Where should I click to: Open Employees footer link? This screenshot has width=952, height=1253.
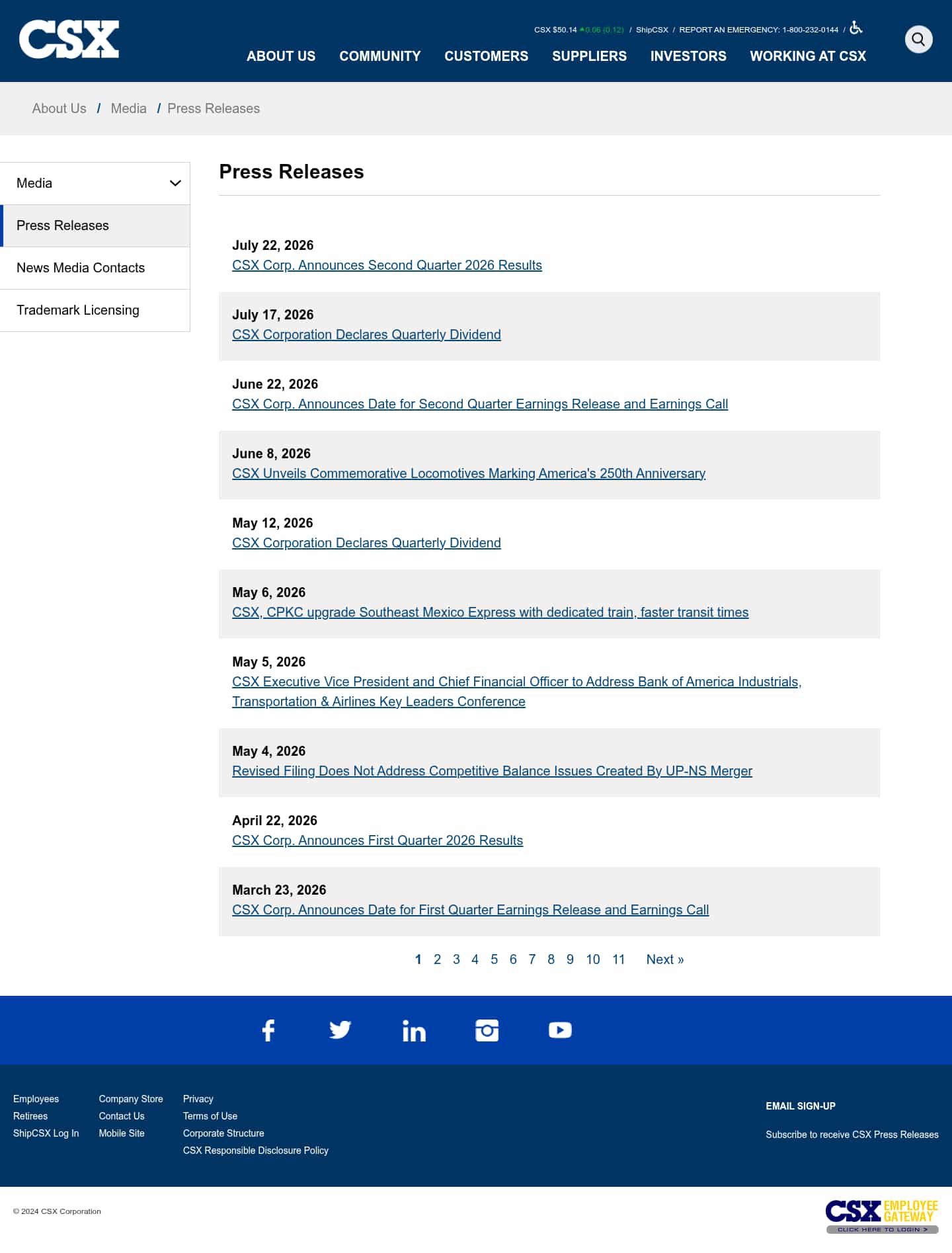click(x=36, y=1099)
